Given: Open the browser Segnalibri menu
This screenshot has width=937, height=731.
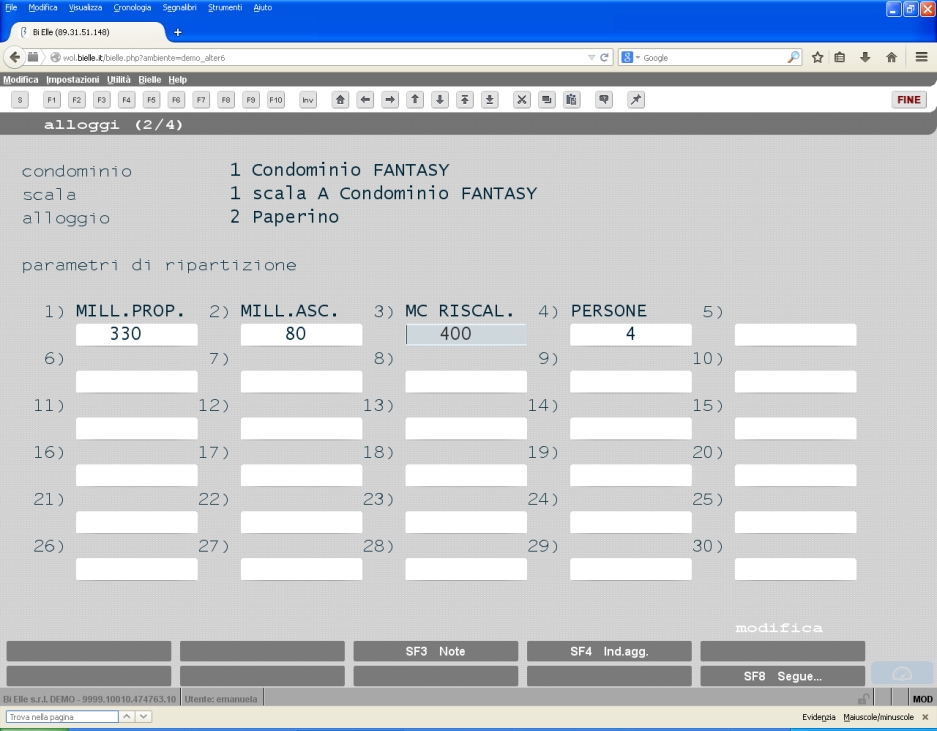Looking at the screenshot, I should (179, 8).
